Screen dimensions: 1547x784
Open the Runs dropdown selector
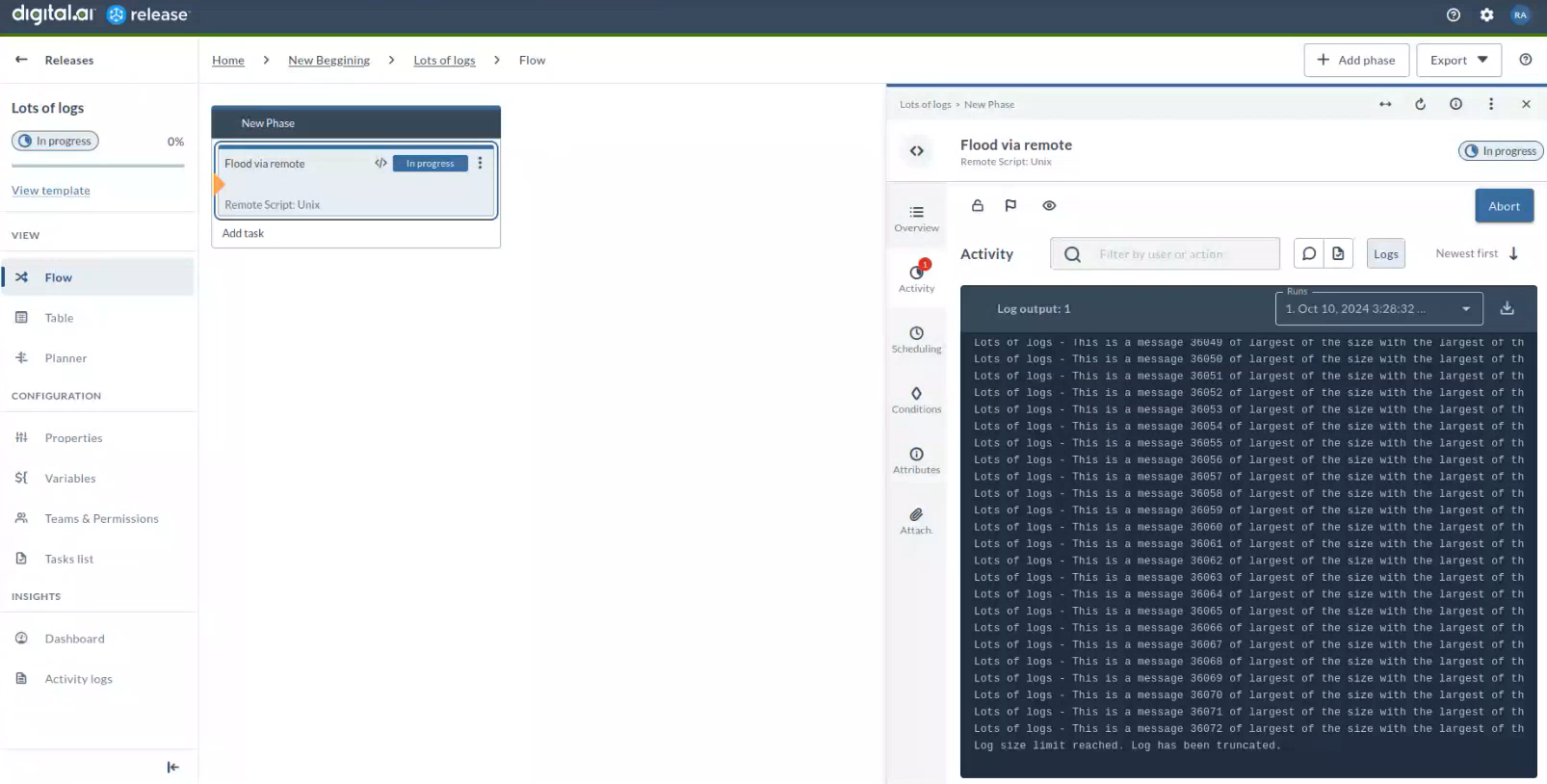click(x=1378, y=308)
